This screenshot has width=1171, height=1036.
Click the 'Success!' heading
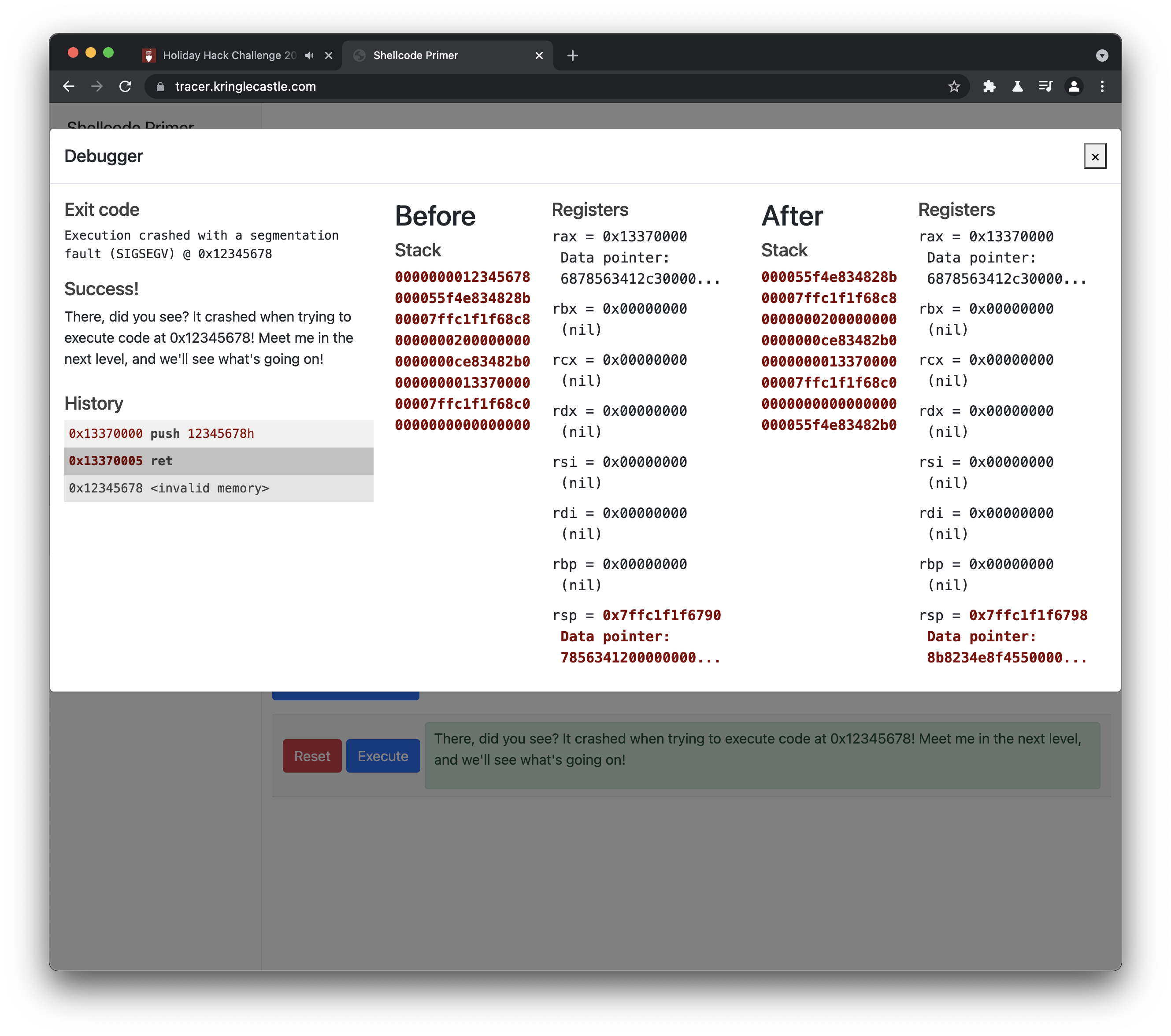click(101, 289)
